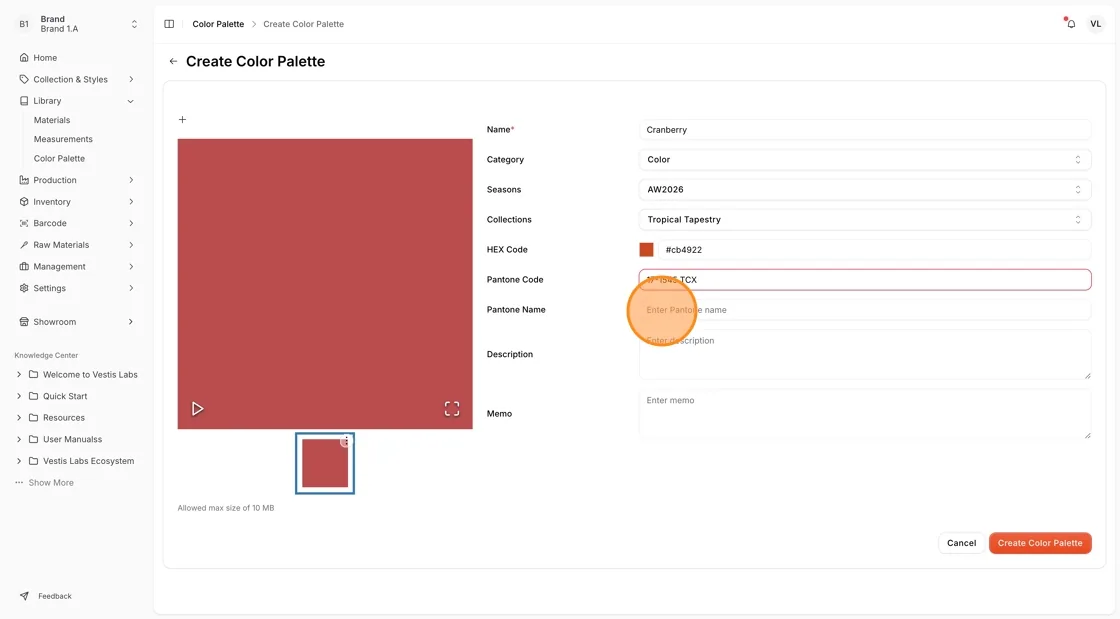Click the Collection & Styles tag icon
Image resolution: width=1120 pixels, height=619 pixels.
[x=24, y=79]
